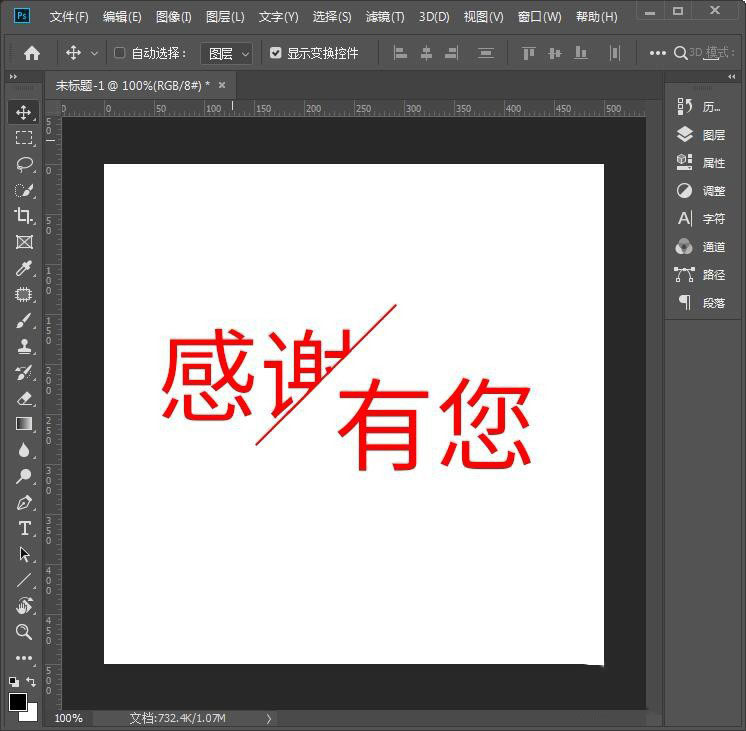Select the Brush tool

pyautogui.click(x=23, y=321)
